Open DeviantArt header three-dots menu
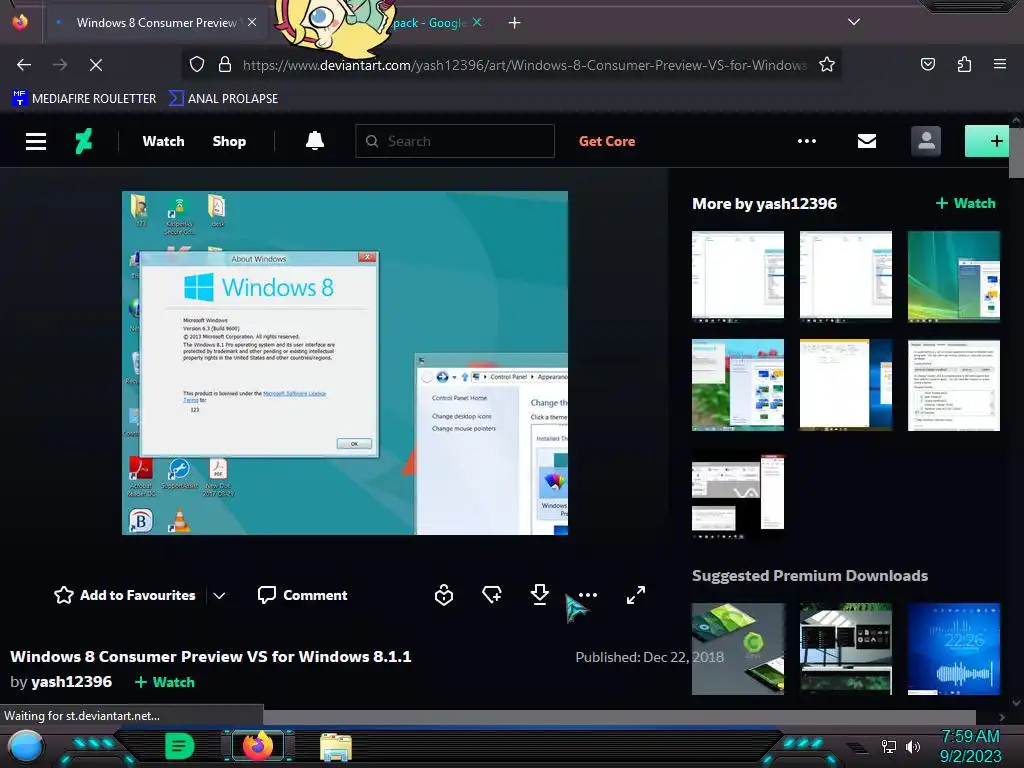 (x=807, y=141)
